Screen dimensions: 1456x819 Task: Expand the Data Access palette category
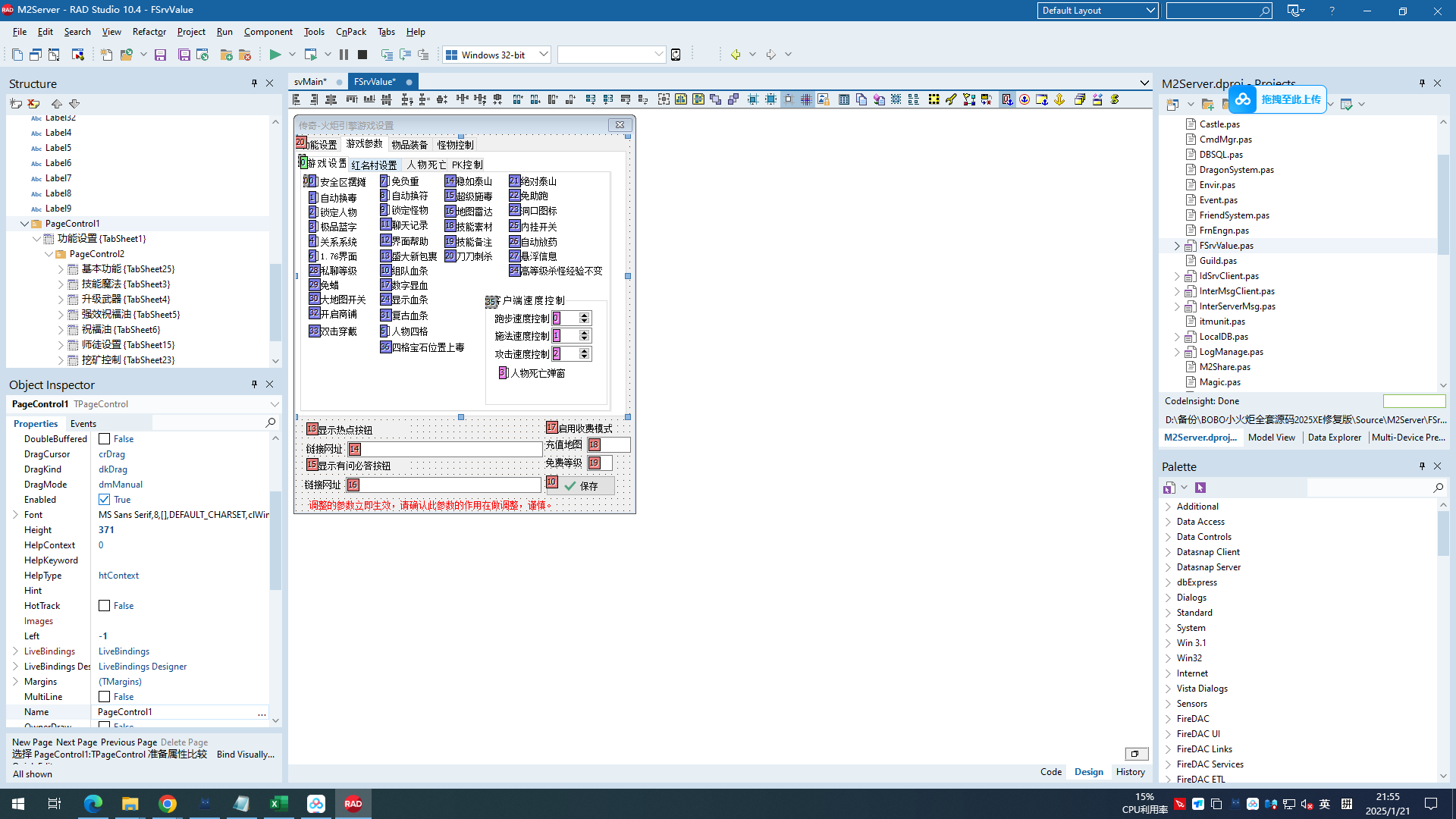click(x=1169, y=522)
